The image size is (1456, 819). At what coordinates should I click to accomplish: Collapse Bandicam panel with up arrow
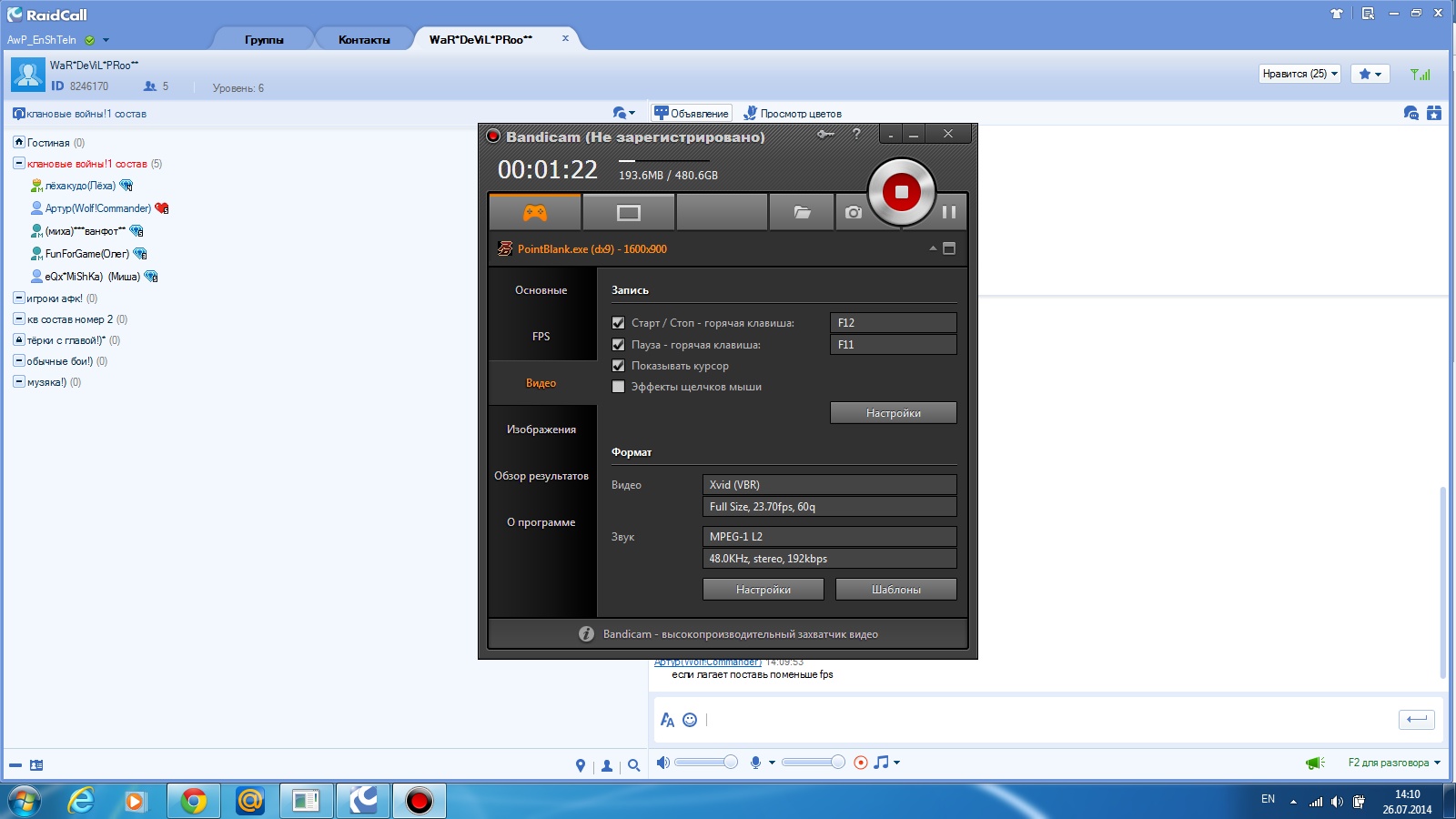point(933,248)
